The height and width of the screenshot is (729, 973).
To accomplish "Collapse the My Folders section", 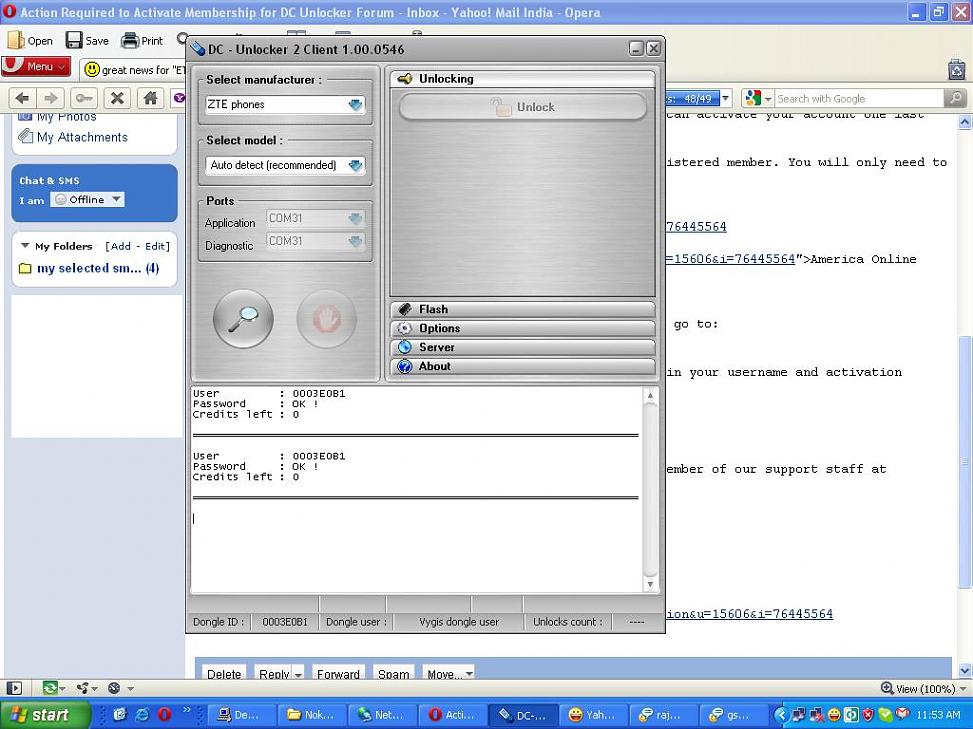I will click(25, 246).
